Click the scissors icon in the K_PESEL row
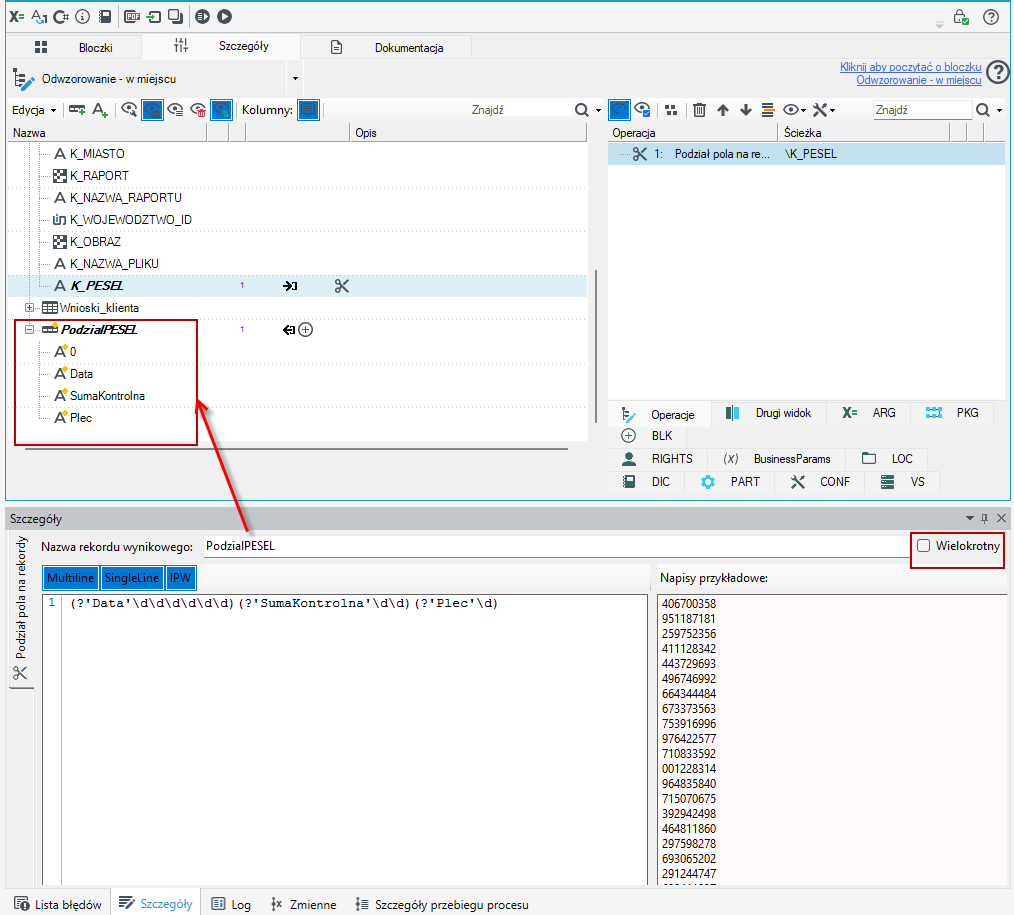1014x915 pixels. tap(341, 286)
